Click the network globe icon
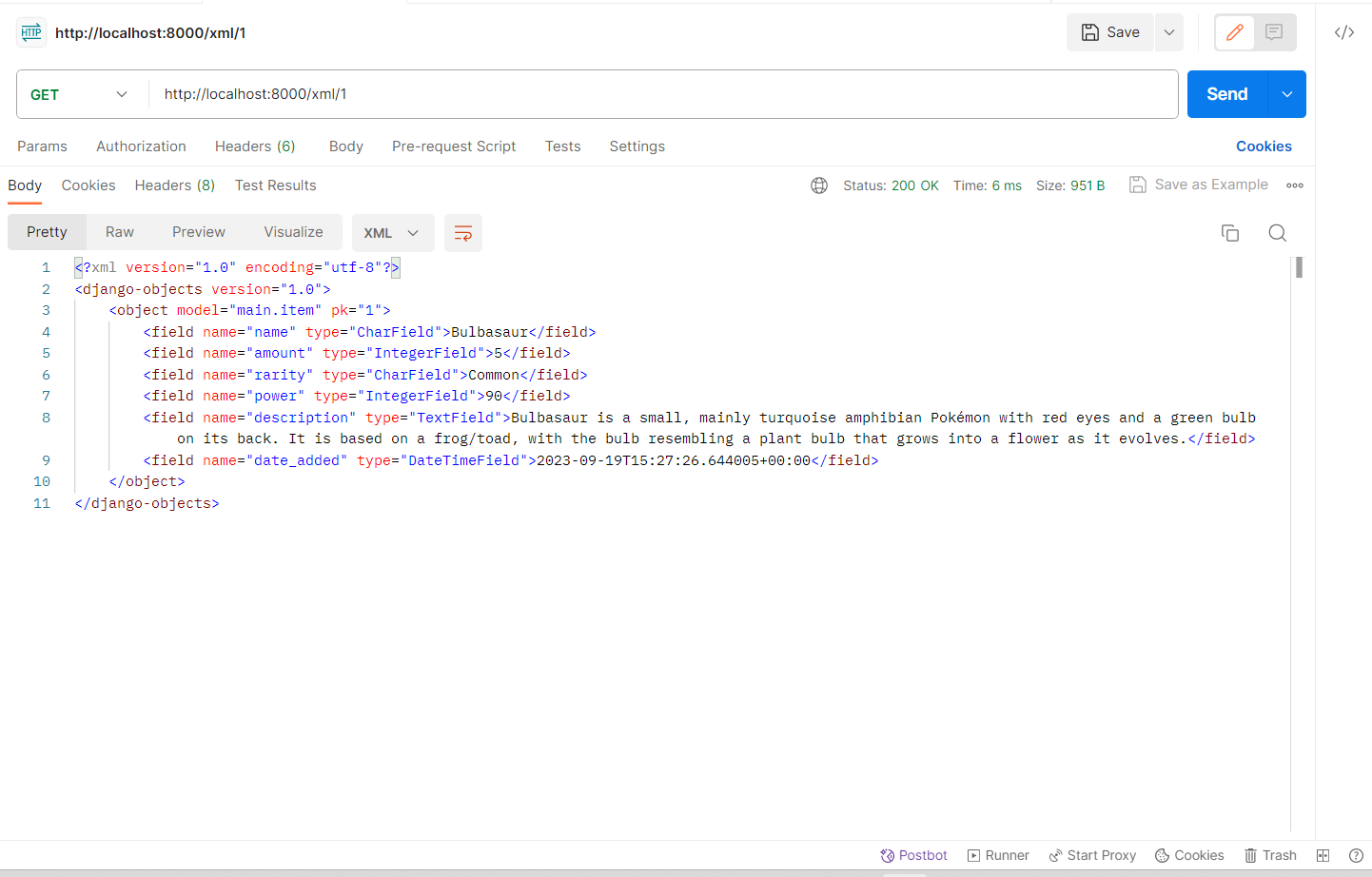 (x=819, y=185)
